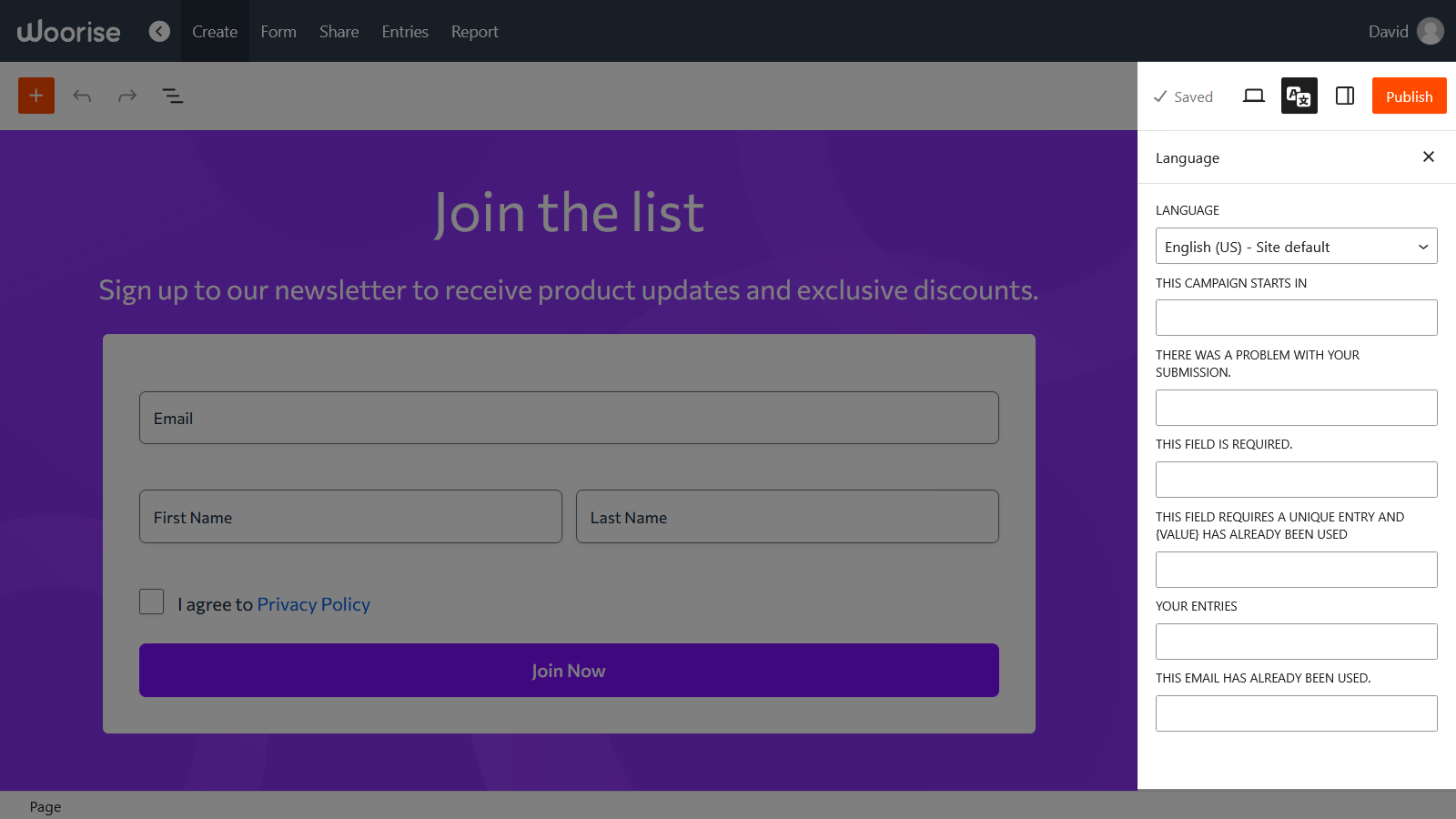Open David's user account menu
1456x819 pixels.
pyautogui.click(x=1406, y=32)
